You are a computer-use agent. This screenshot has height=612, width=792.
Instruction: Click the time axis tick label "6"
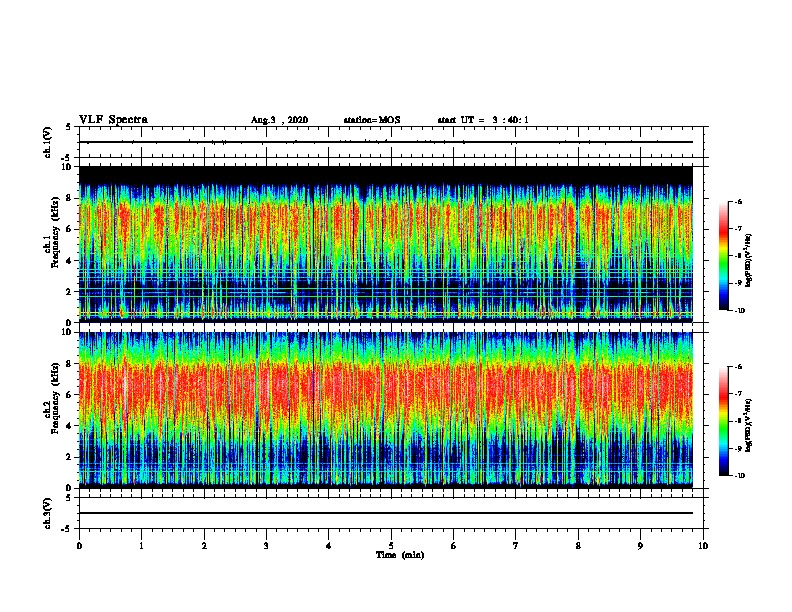point(454,546)
